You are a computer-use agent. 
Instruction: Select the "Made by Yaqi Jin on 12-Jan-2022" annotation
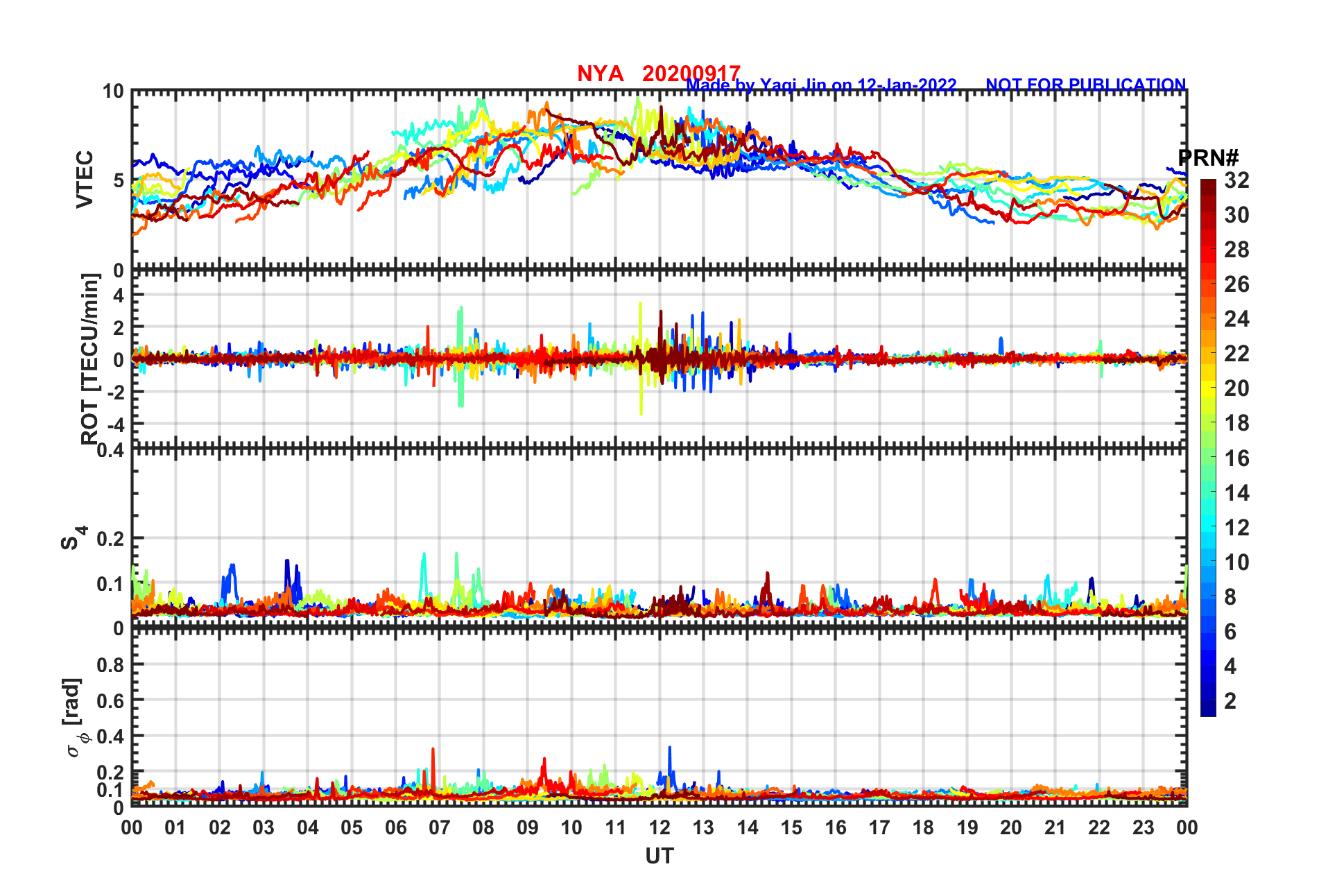(x=821, y=85)
